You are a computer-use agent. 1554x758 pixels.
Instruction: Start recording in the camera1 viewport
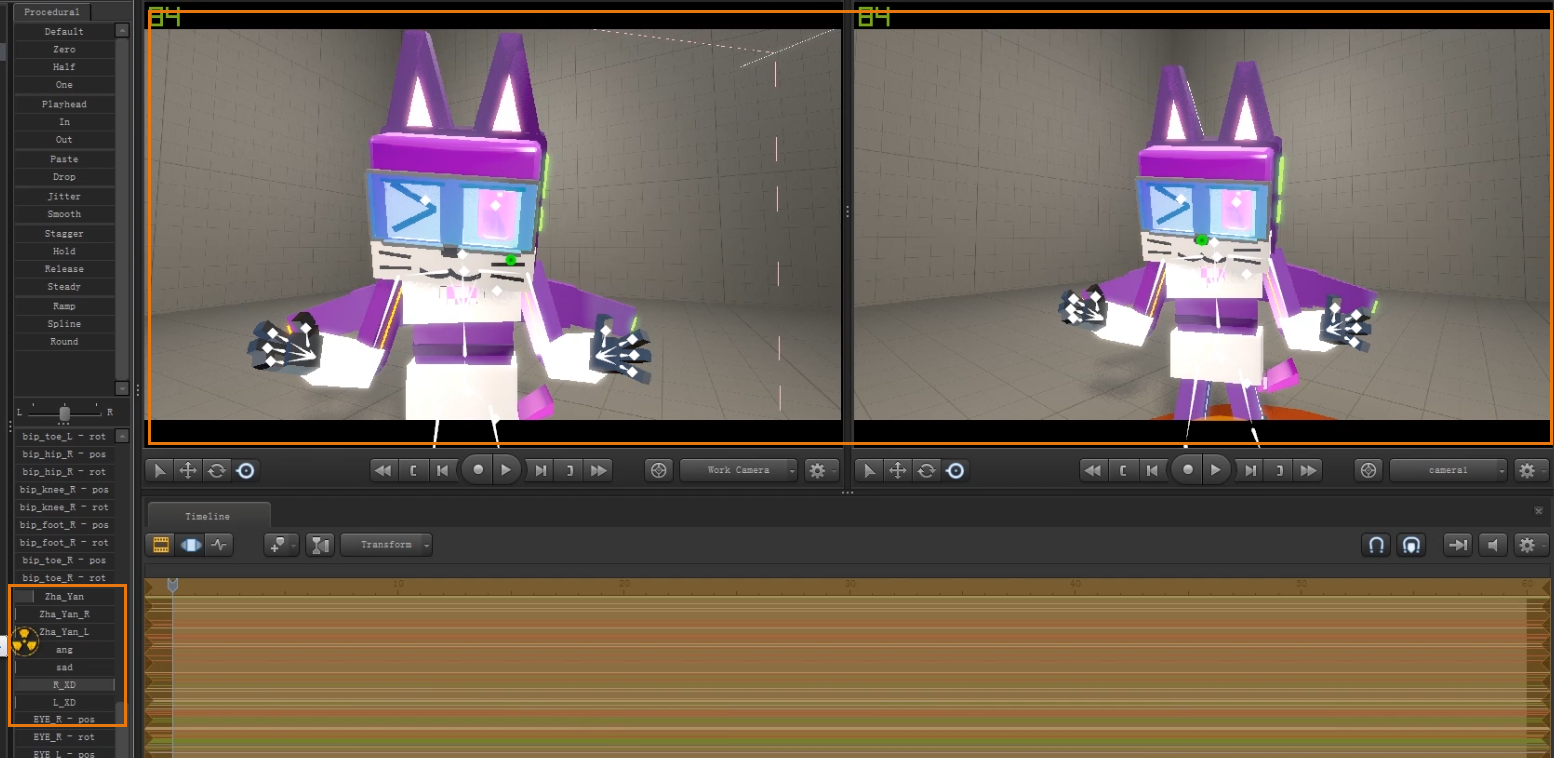pyautogui.click(x=1188, y=469)
